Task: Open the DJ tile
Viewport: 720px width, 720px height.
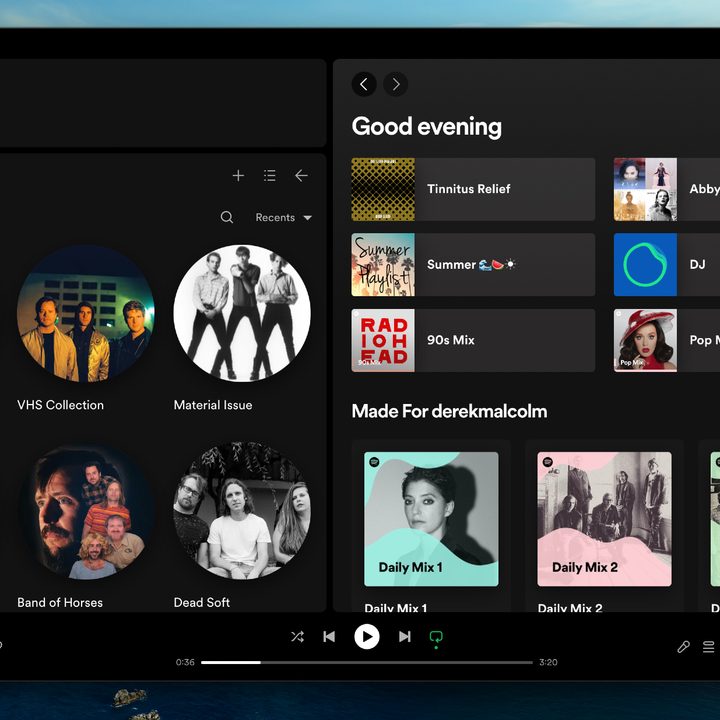Action: [667, 264]
